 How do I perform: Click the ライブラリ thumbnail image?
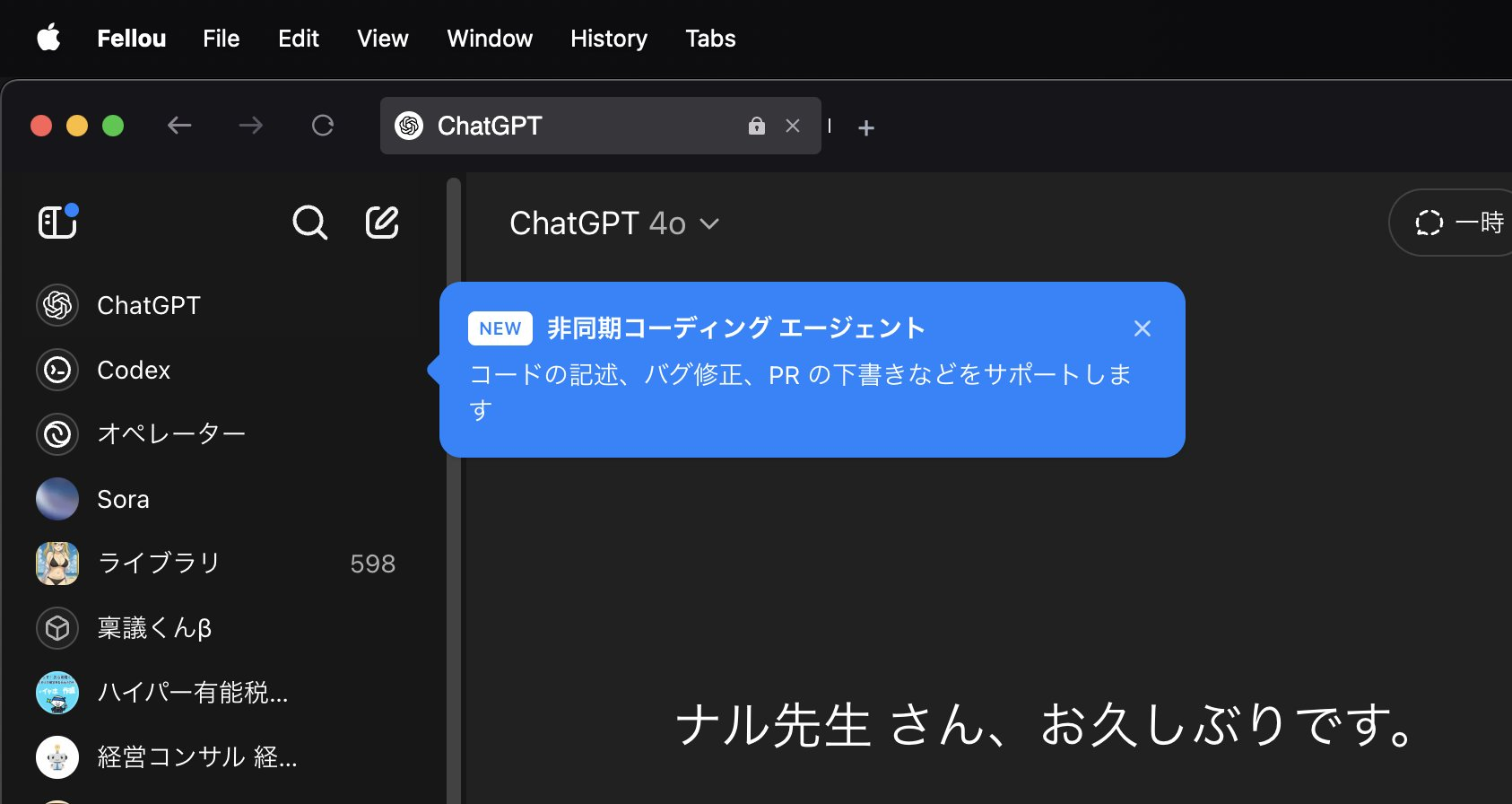[57, 564]
